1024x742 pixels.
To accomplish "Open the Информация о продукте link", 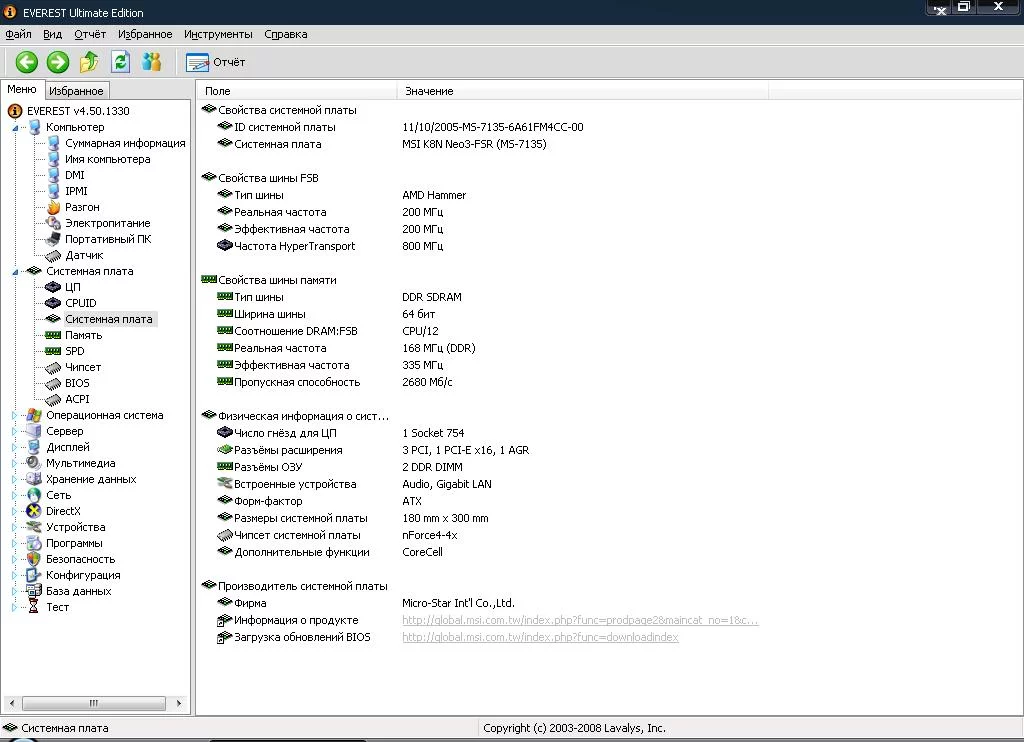I will click(580, 621).
